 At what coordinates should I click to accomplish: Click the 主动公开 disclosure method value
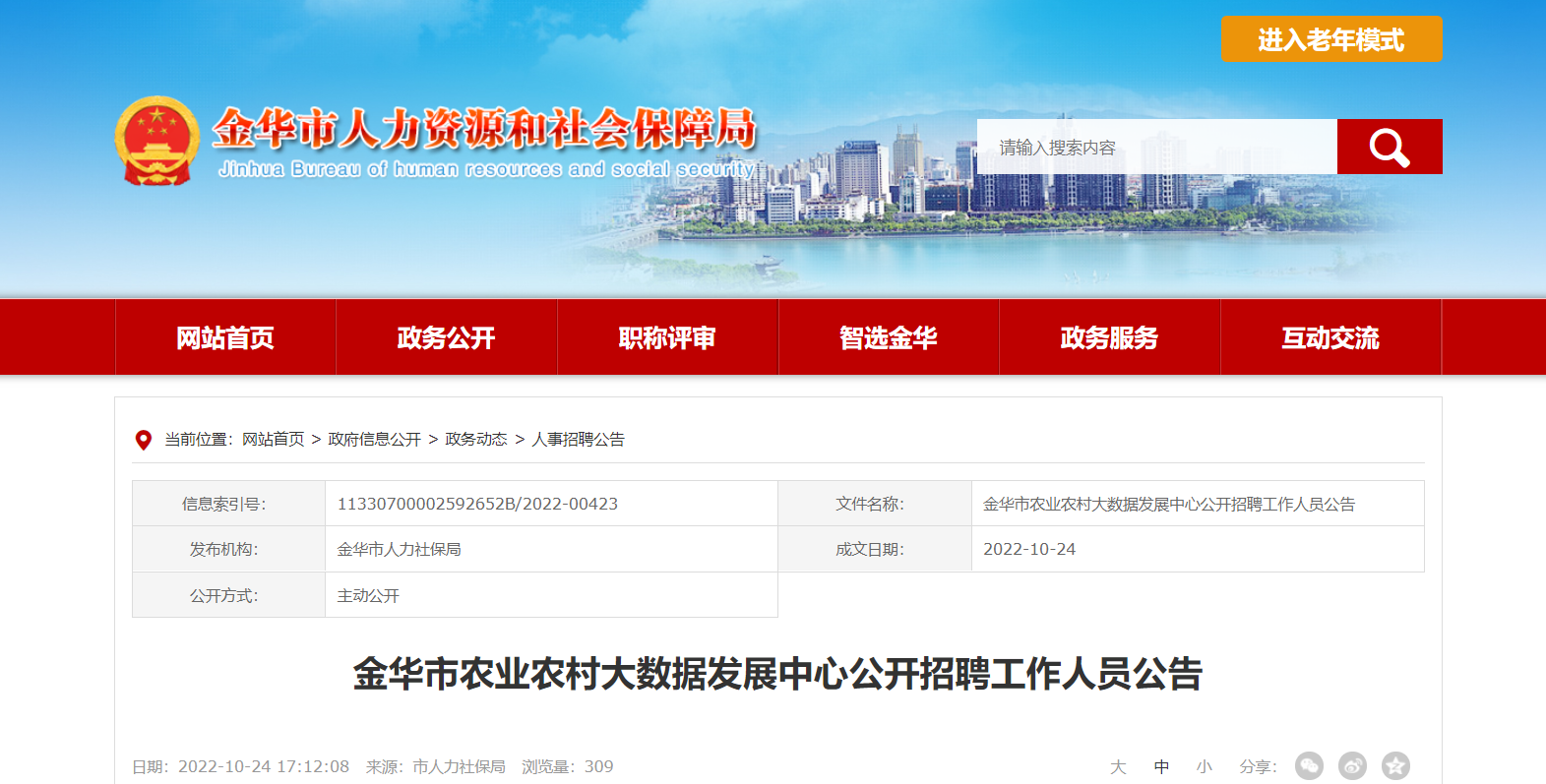click(x=368, y=595)
